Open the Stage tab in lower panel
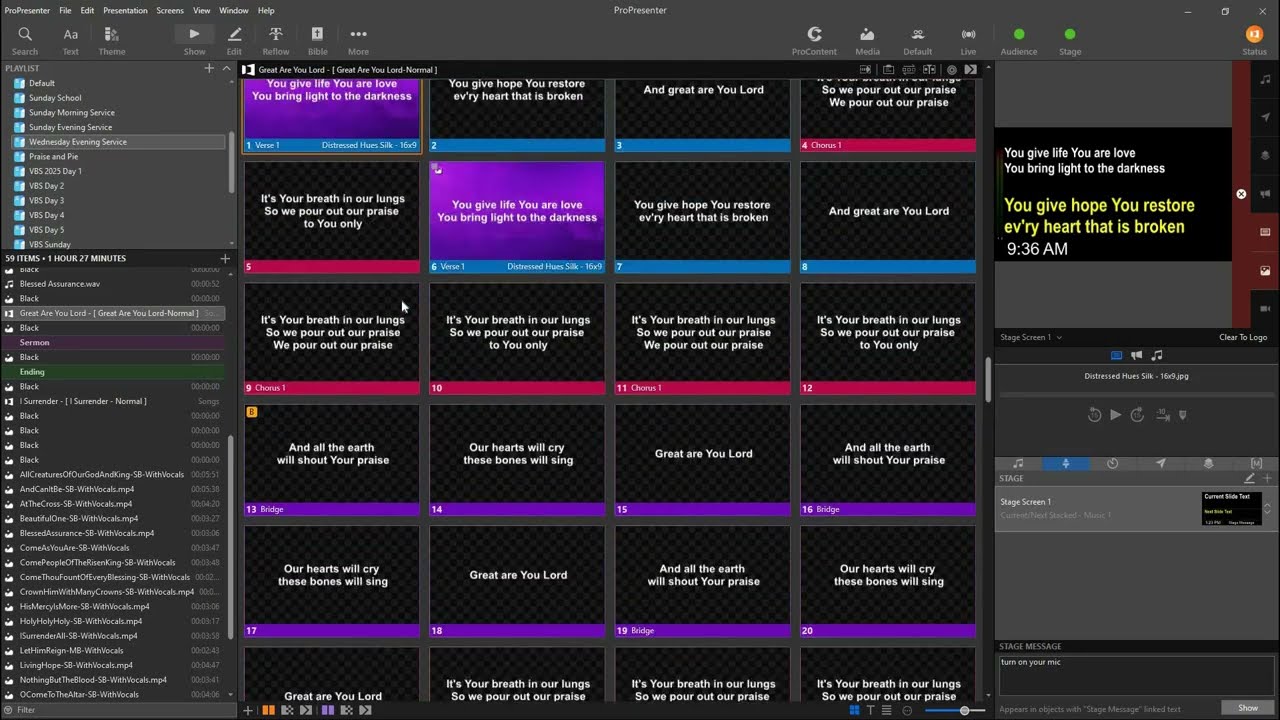The width and height of the screenshot is (1280, 720). [1065, 464]
